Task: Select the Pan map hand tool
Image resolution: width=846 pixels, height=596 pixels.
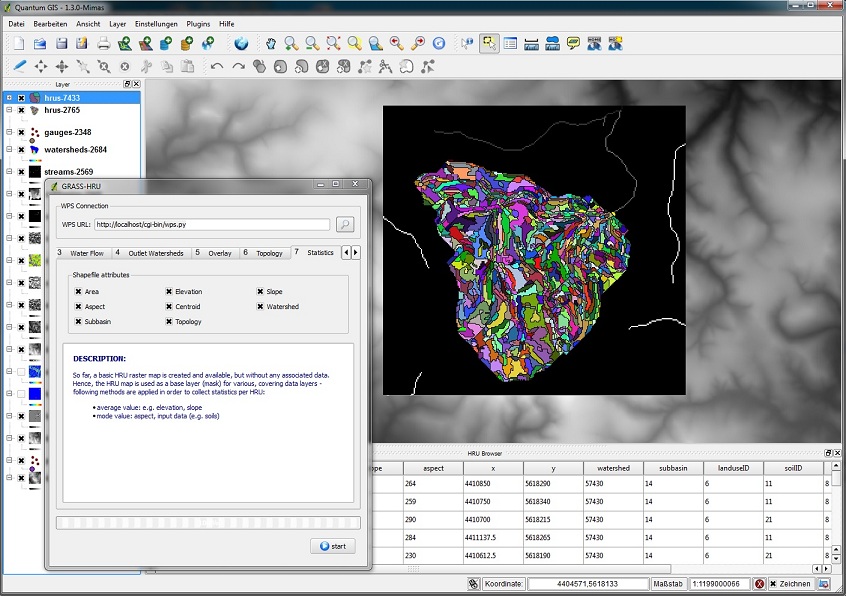Action: point(269,43)
